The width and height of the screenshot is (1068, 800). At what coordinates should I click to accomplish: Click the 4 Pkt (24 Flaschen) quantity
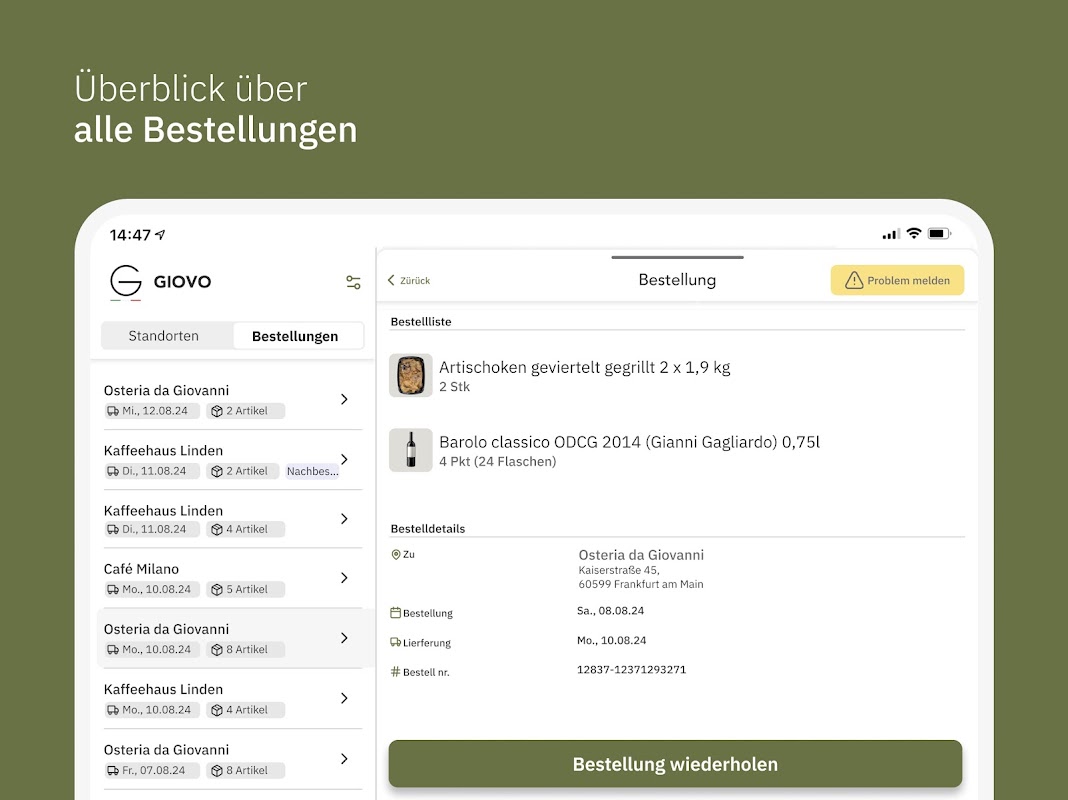pos(498,462)
